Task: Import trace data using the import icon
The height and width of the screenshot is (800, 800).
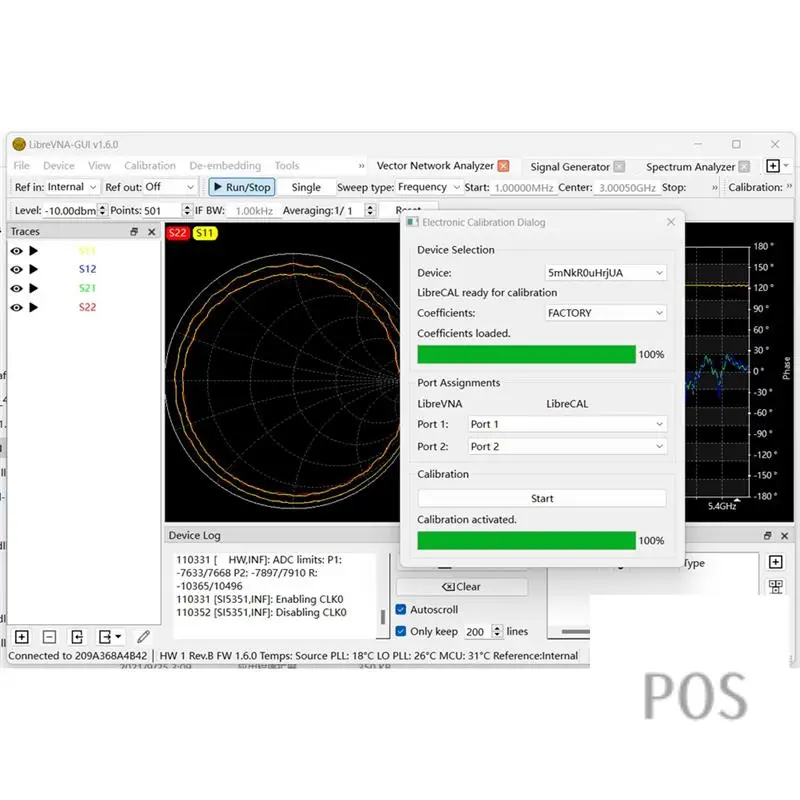Action: [x=77, y=637]
